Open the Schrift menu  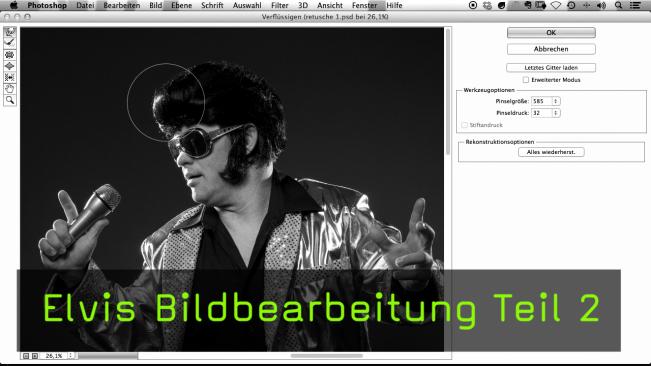pos(212,5)
